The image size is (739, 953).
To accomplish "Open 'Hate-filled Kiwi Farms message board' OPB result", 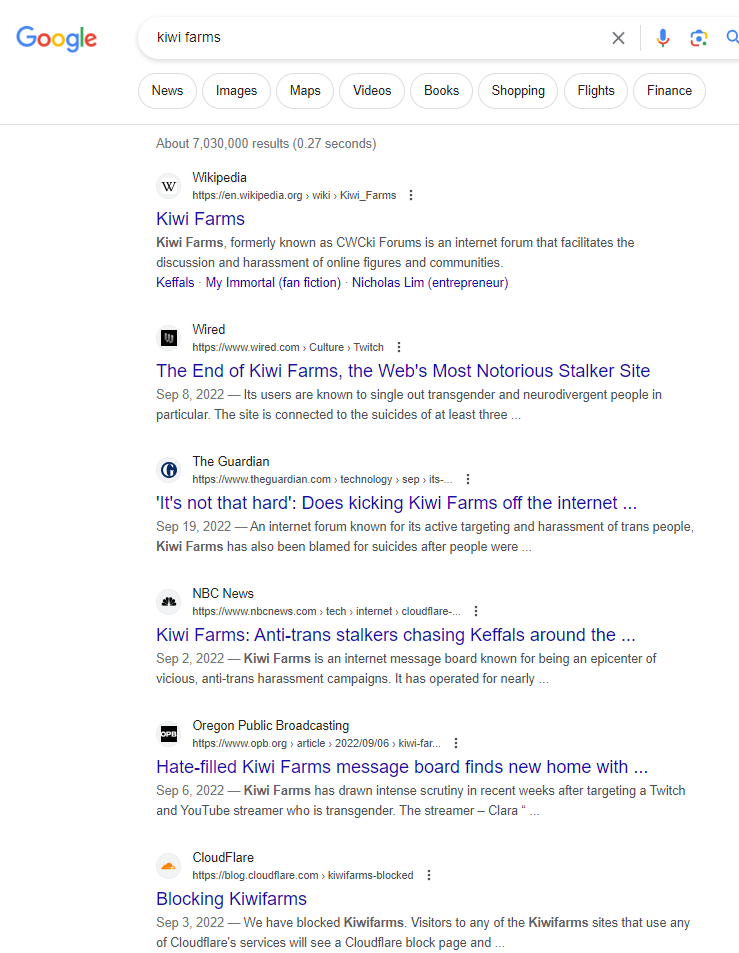I will click(402, 766).
